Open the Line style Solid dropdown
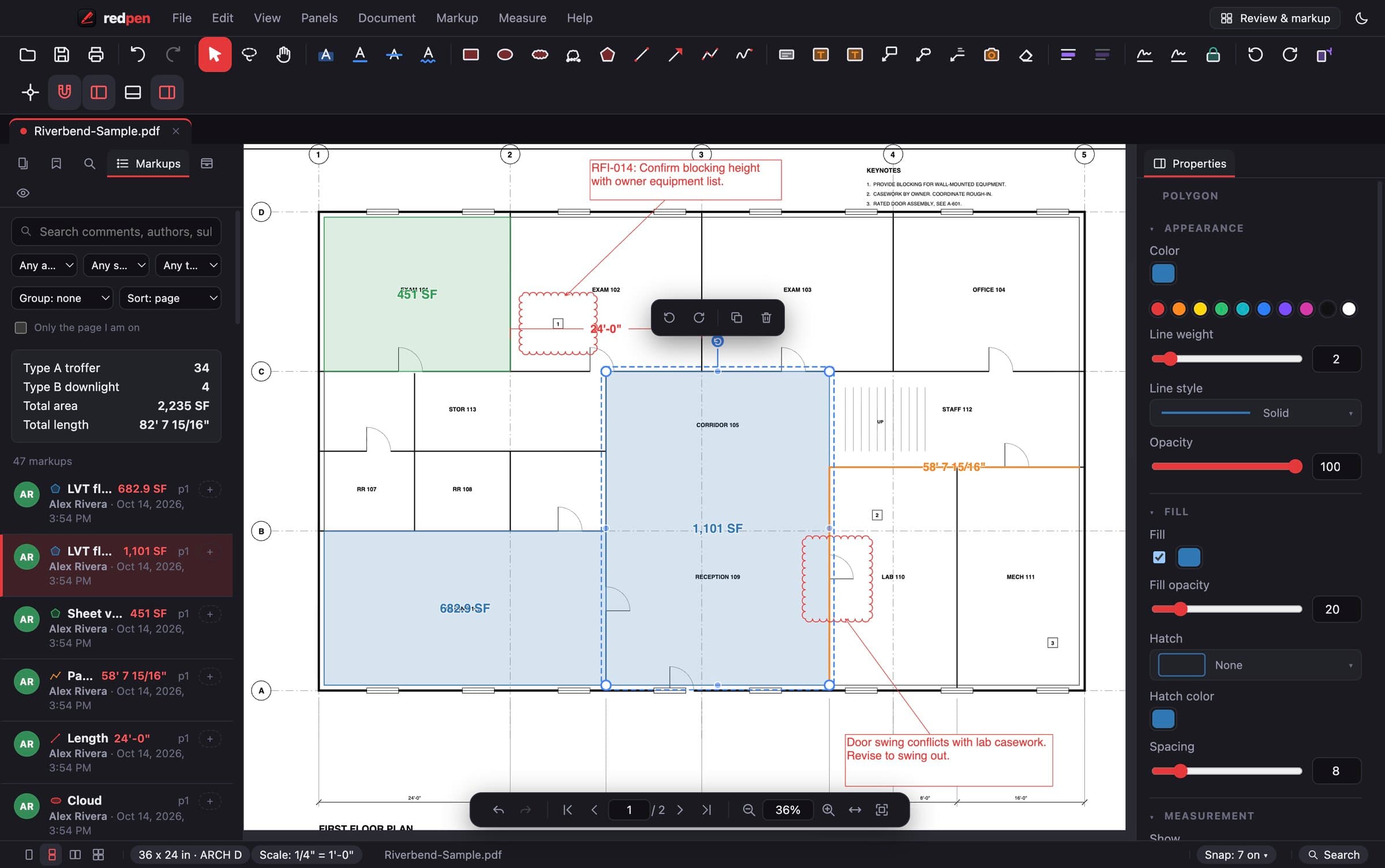 (x=1255, y=413)
